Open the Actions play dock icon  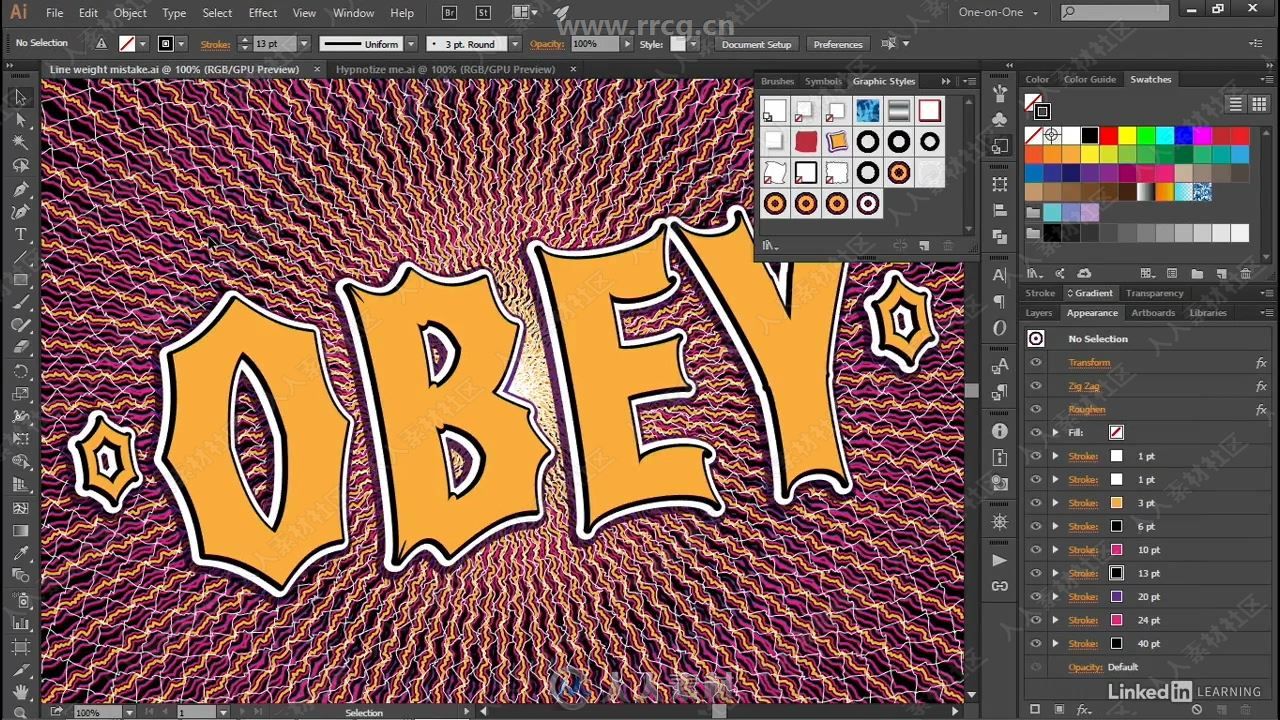click(1000, 560)
